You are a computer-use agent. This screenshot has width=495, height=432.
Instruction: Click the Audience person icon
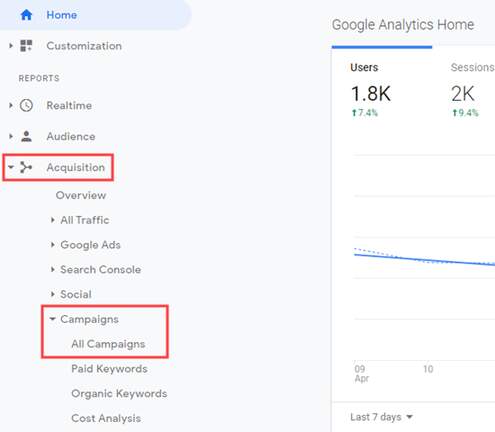(26, 136)
